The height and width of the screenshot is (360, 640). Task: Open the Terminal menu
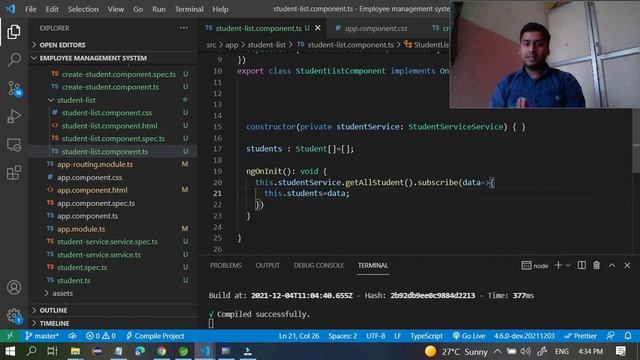pyautogui.click(x=189, y=9)
